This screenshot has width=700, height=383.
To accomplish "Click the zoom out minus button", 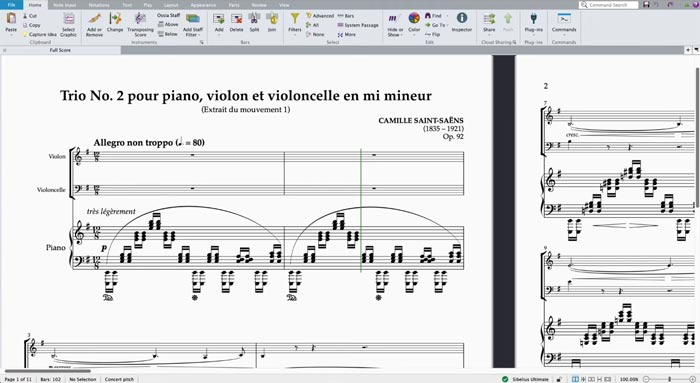I will (x=646, y=379).
